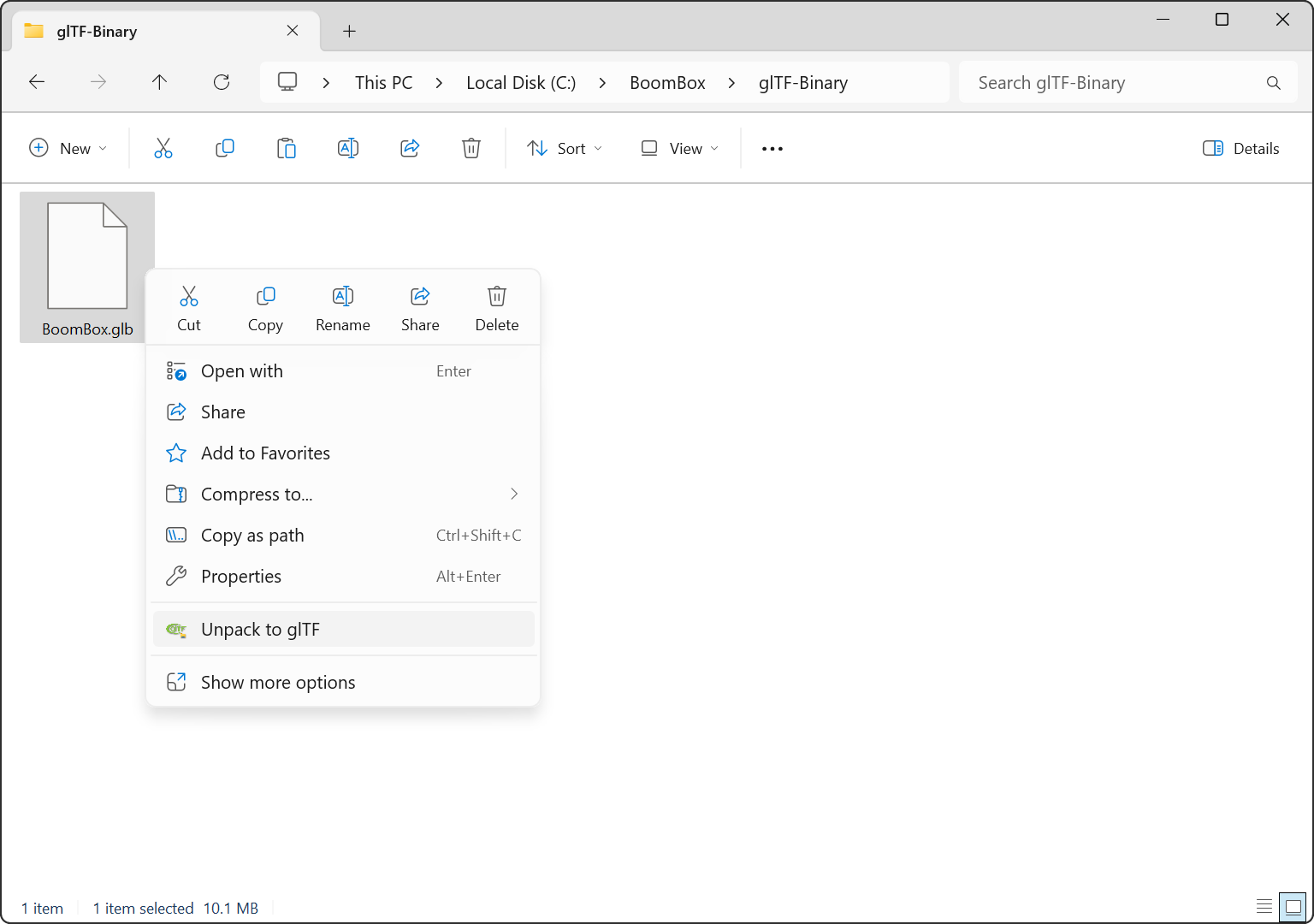Expand the chevron after This PC
Screen dimensions: 1314x924
pyautogui.click(x=439, y=83)
